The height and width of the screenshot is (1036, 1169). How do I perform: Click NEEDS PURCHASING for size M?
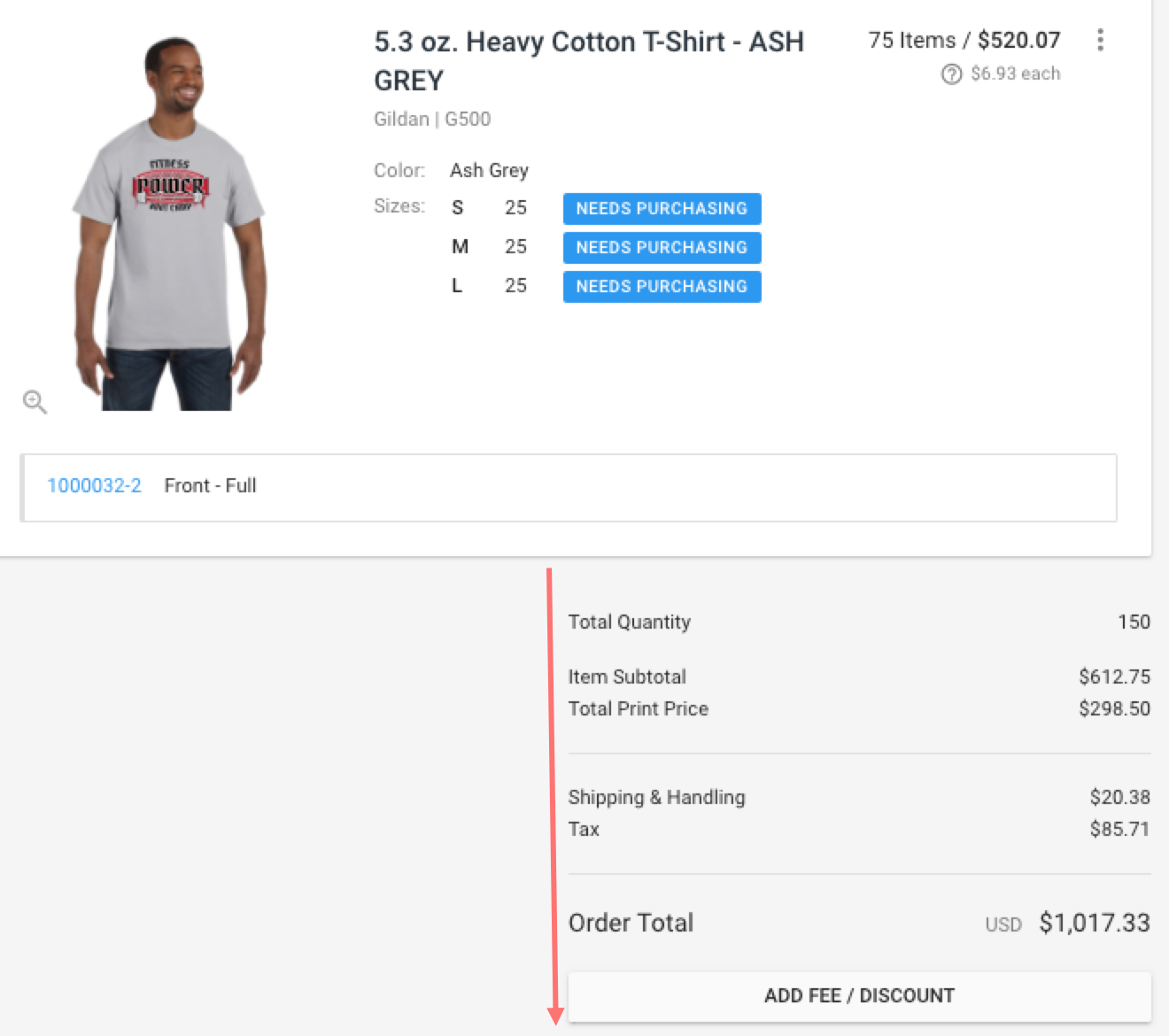point(662,247)
